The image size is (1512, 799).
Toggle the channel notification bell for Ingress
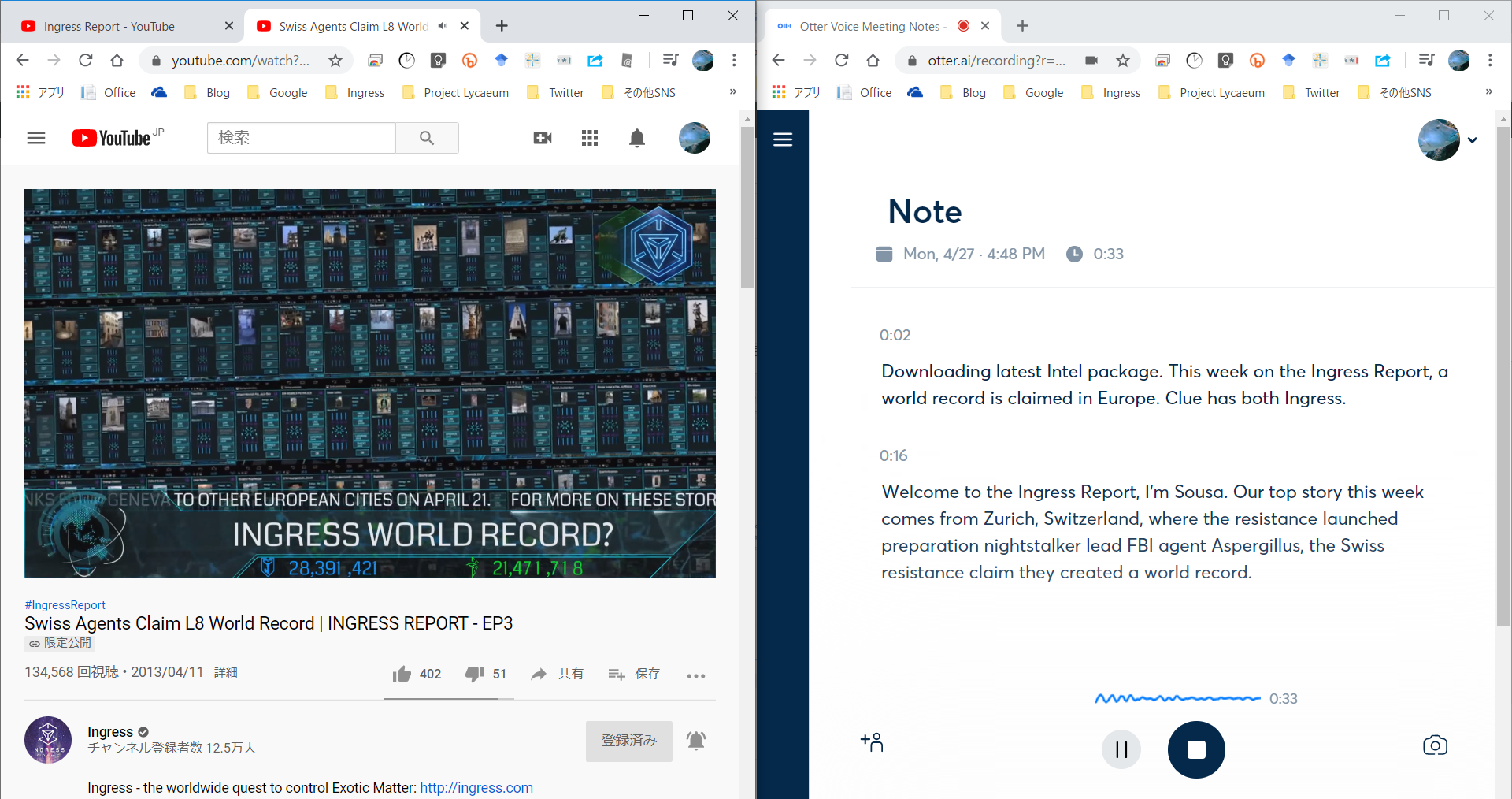[x=696, y=741]
